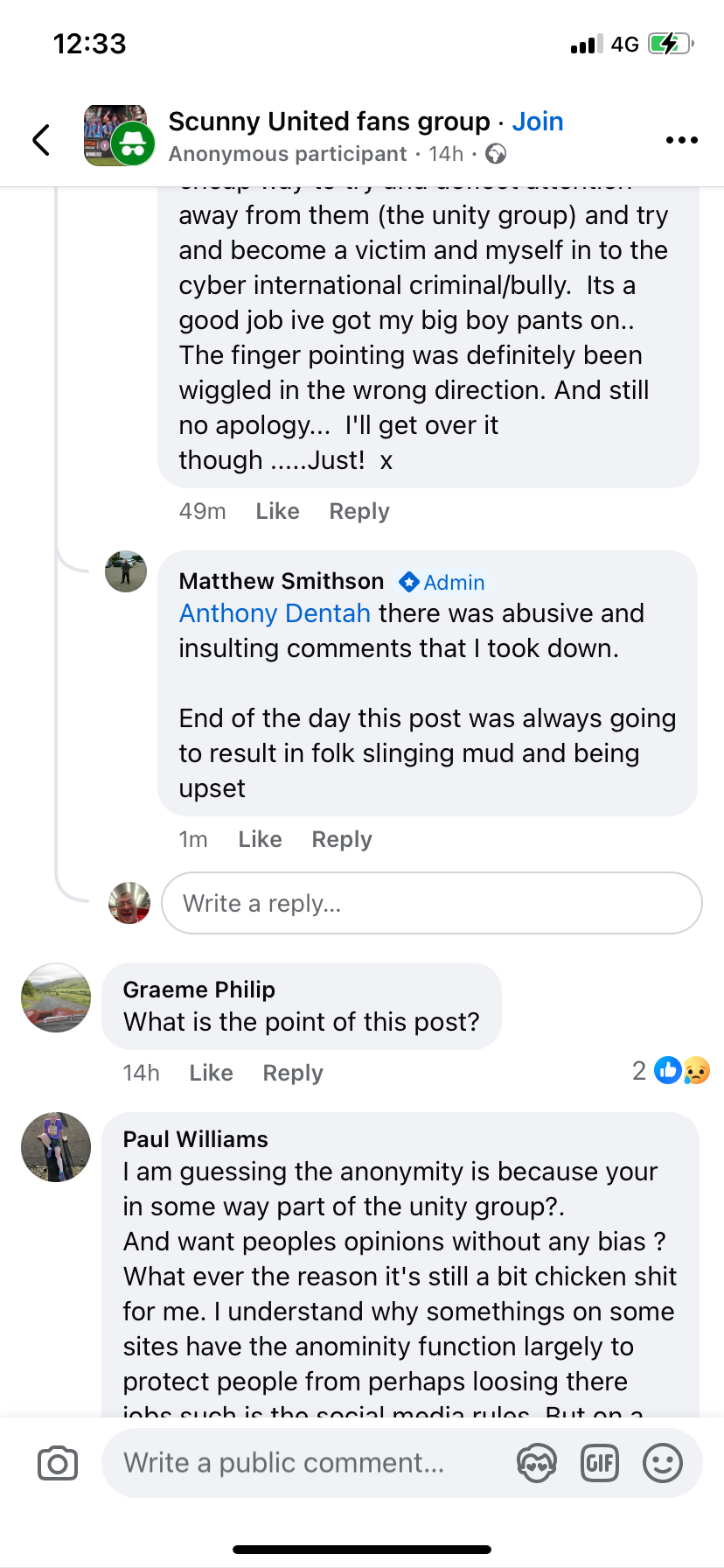The image size is (724, 1568).
Task: Reply to Graeme Philip's comment
Action: click(x=293, y=1073)
